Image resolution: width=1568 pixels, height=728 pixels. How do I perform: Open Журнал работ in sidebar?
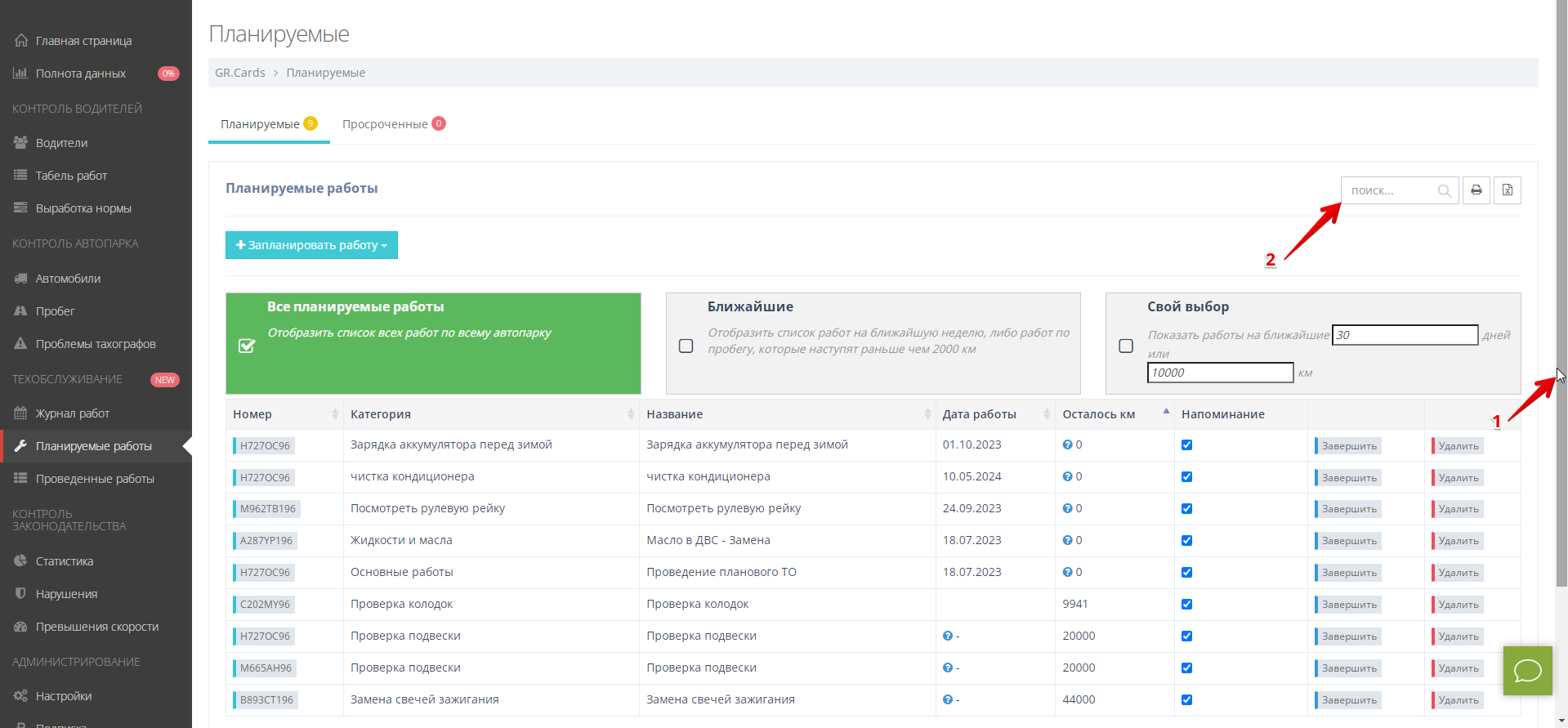tap(73, 413)
